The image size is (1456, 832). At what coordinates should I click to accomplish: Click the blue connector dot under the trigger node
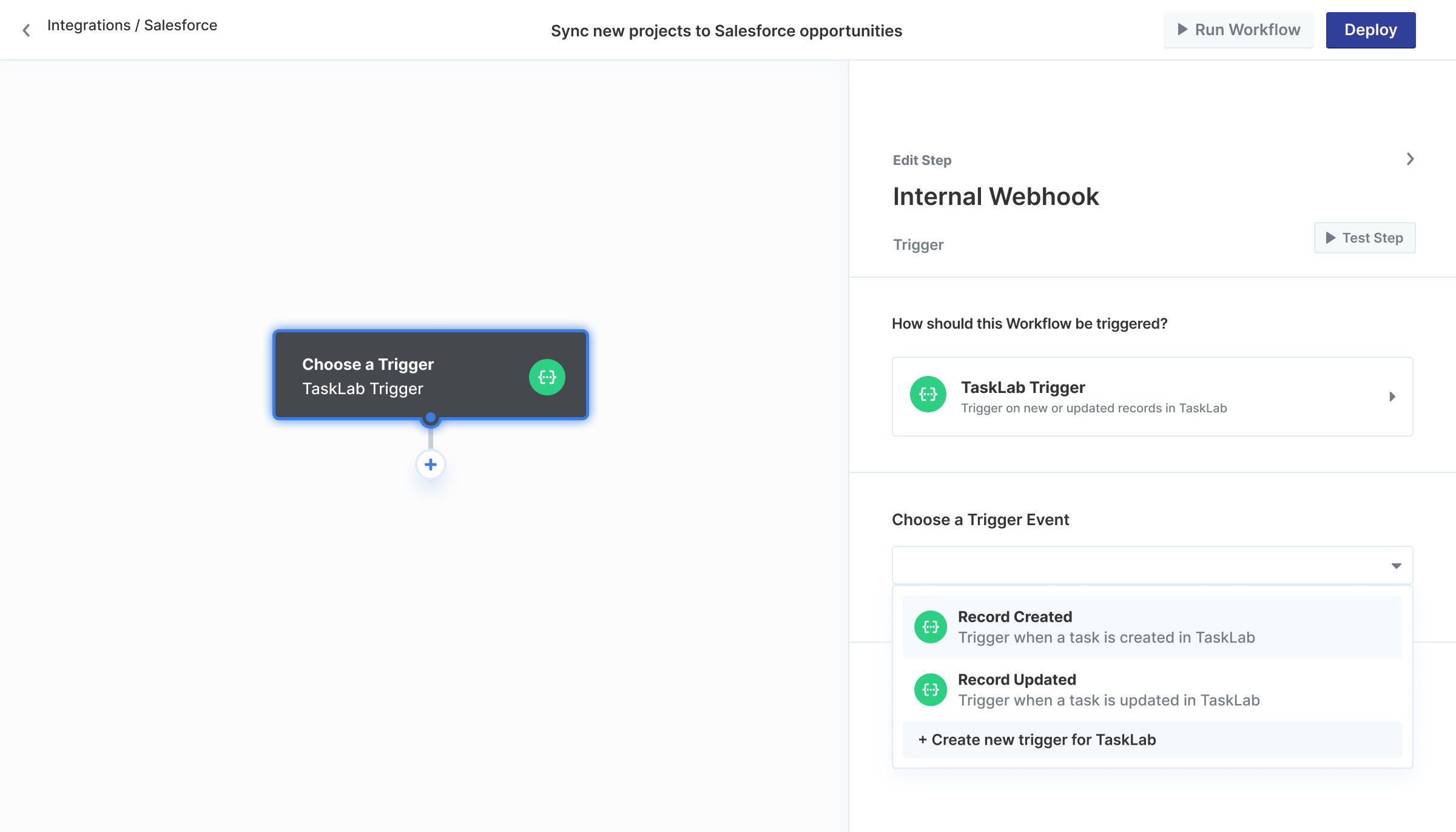[x=430, y=417]
